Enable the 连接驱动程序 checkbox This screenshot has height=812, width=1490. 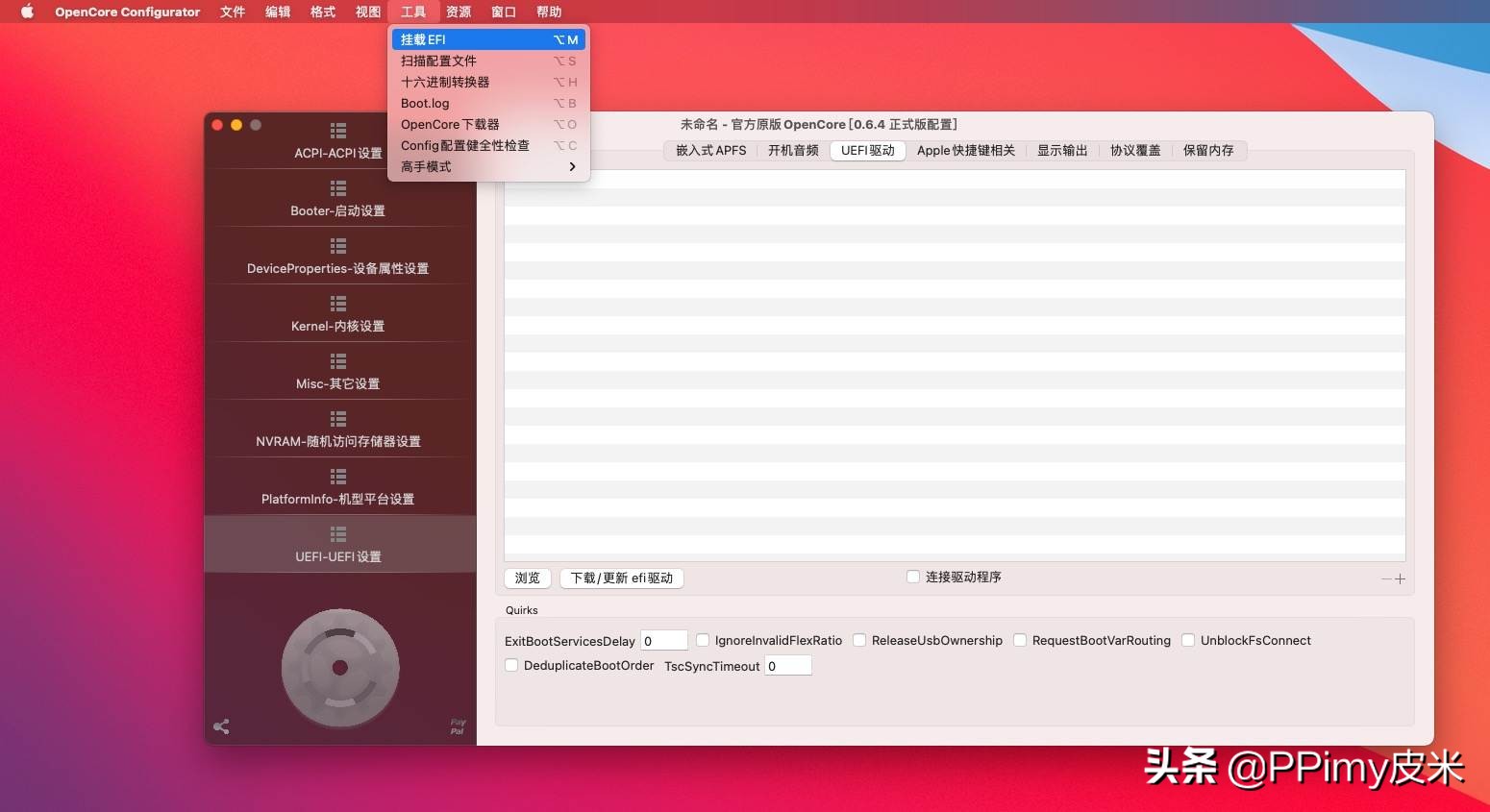[x=912, y=577]
